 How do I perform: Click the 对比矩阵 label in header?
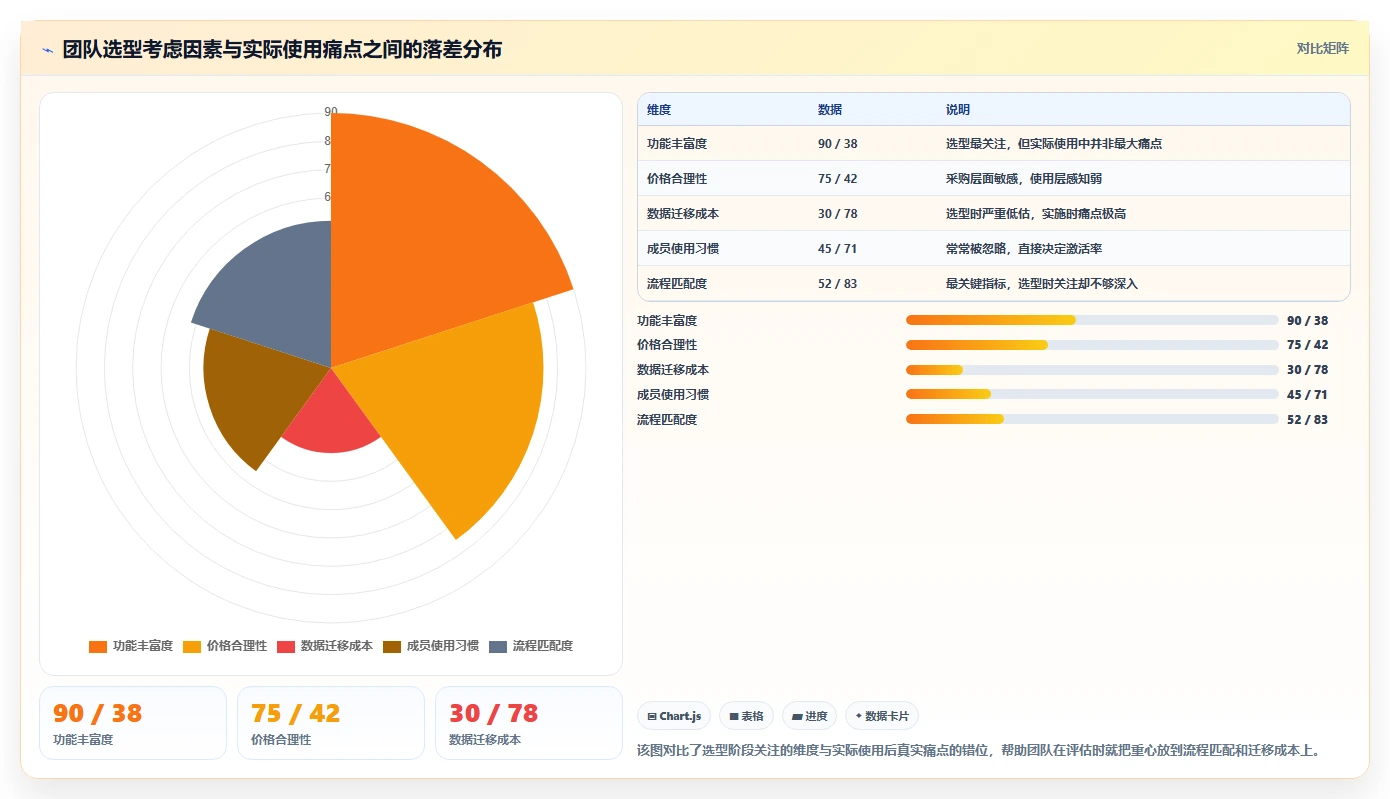tap(1322, 48)
